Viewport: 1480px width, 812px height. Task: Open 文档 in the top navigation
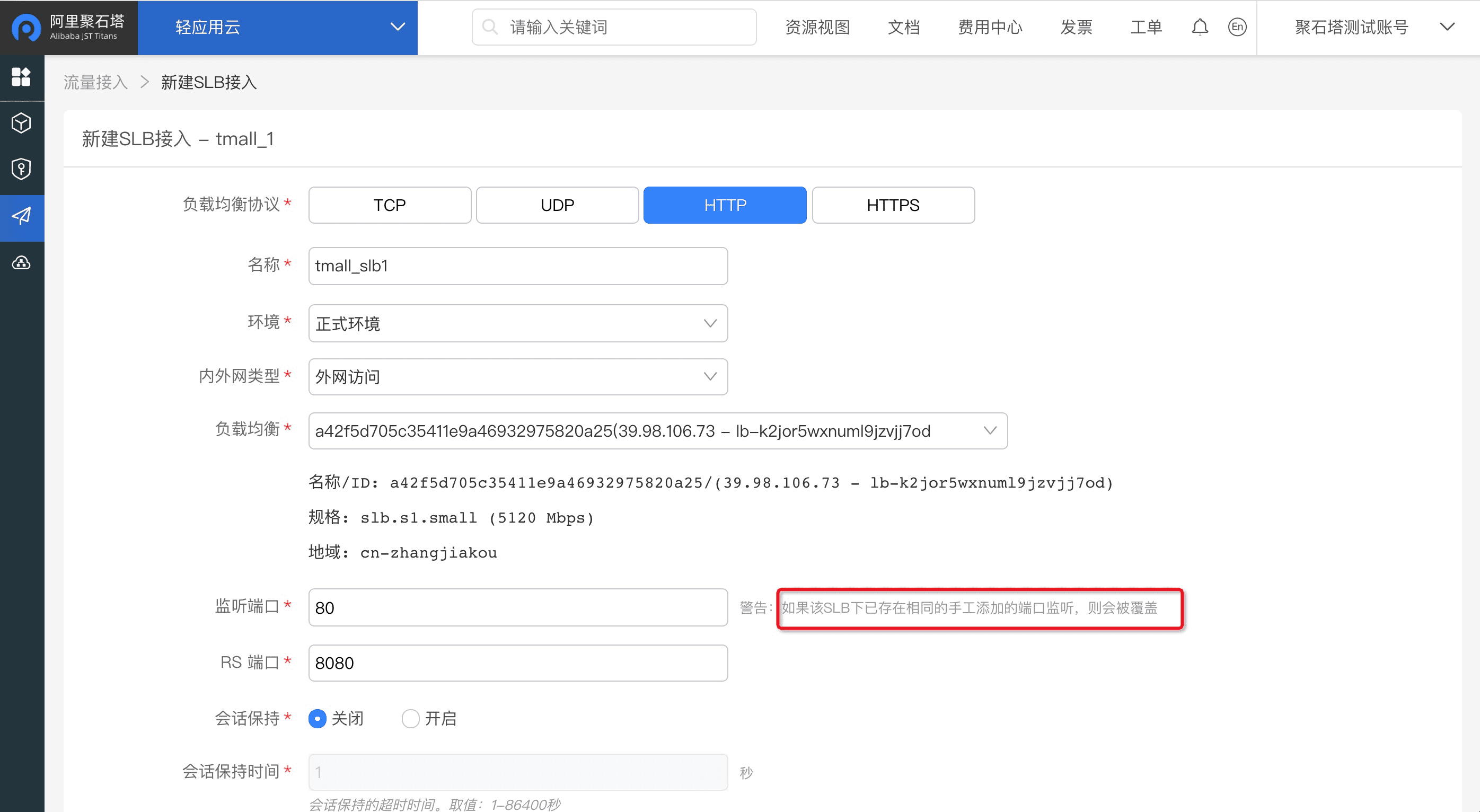(x=904, y=27)
